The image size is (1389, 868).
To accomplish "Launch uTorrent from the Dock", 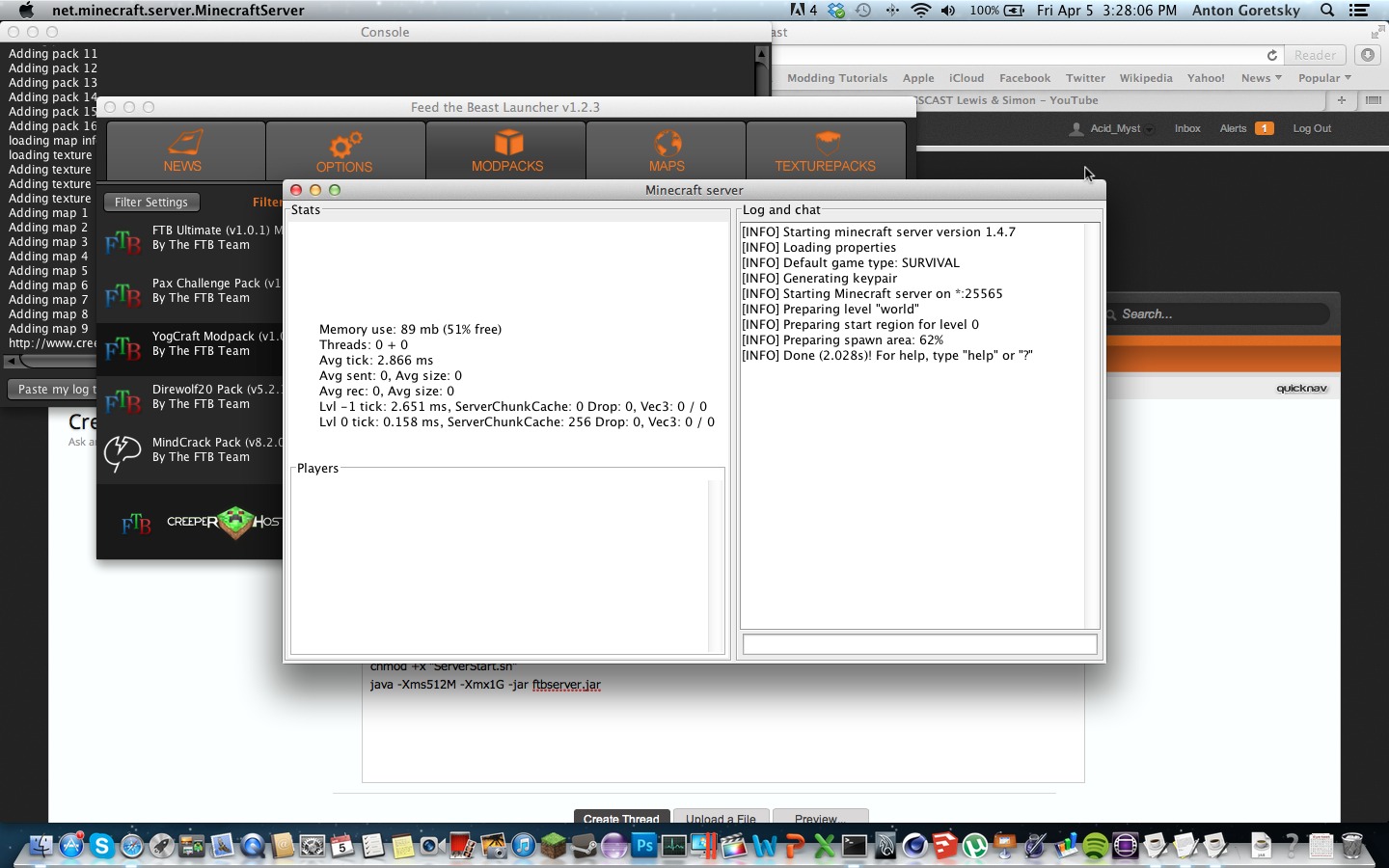I will pyautogui.click(x=975, y=846).
